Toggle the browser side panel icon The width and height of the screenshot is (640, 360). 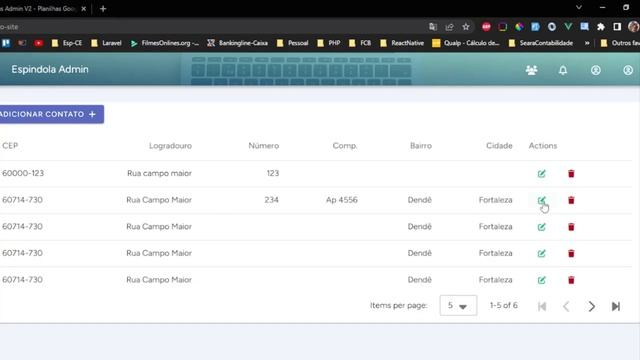click(x=617, y=27)
